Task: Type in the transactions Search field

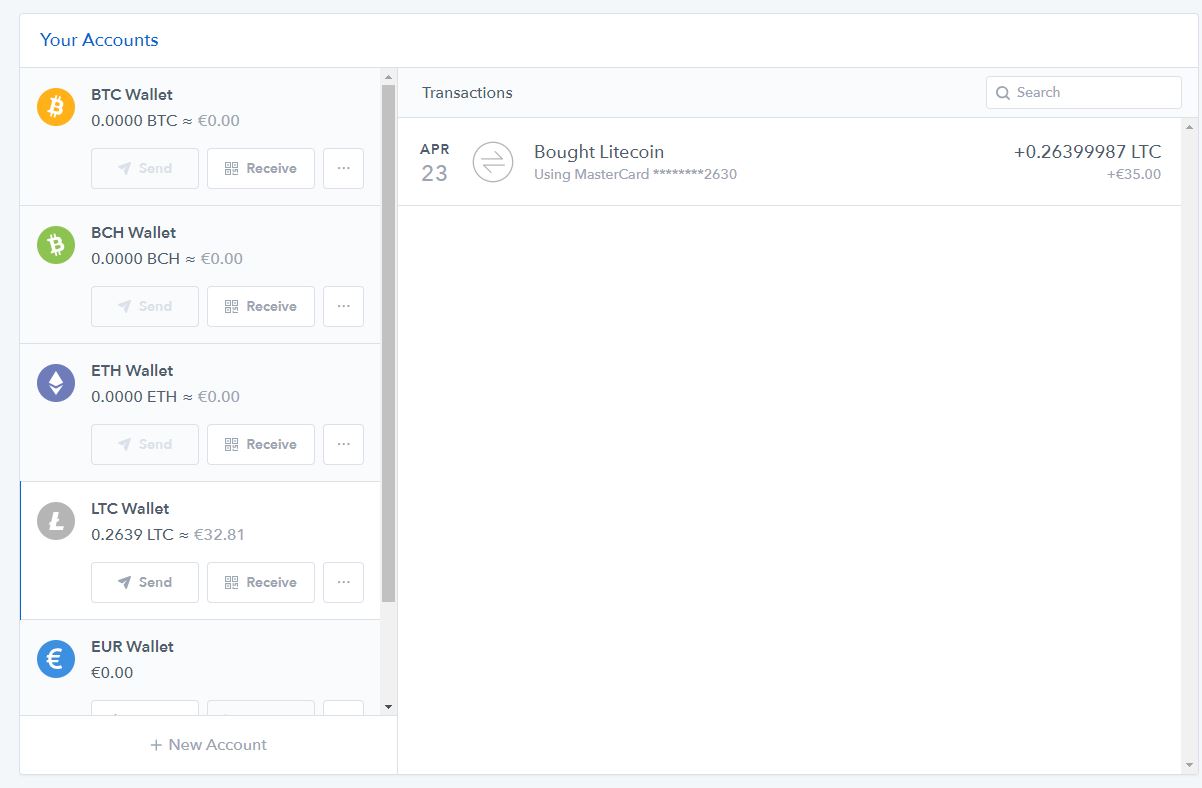Action: point(1094,93)
